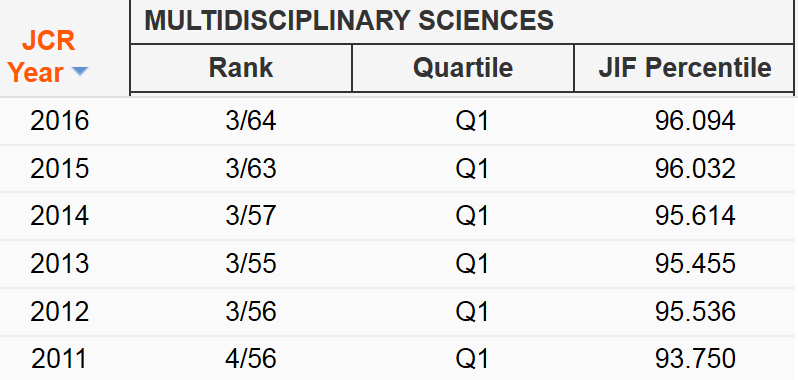Select the Rank column header
Image resolution: width=798 pixels, height=380 pixels.
pos(241,68)
